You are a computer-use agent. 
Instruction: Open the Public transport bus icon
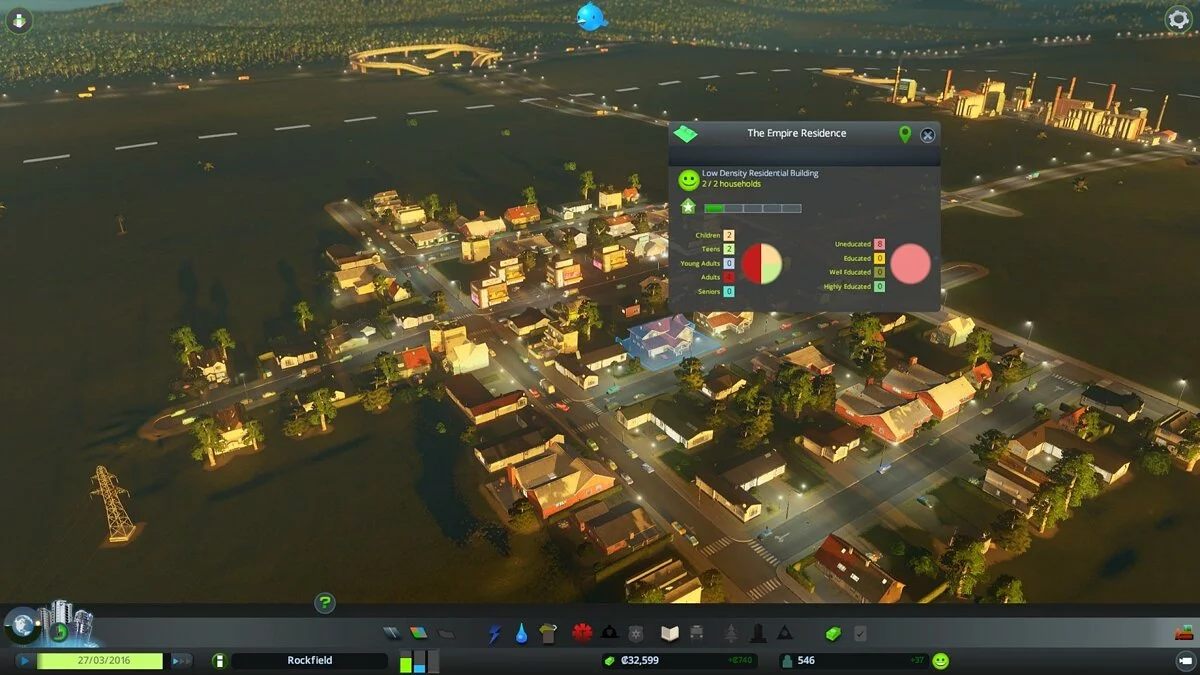(697, 633)
